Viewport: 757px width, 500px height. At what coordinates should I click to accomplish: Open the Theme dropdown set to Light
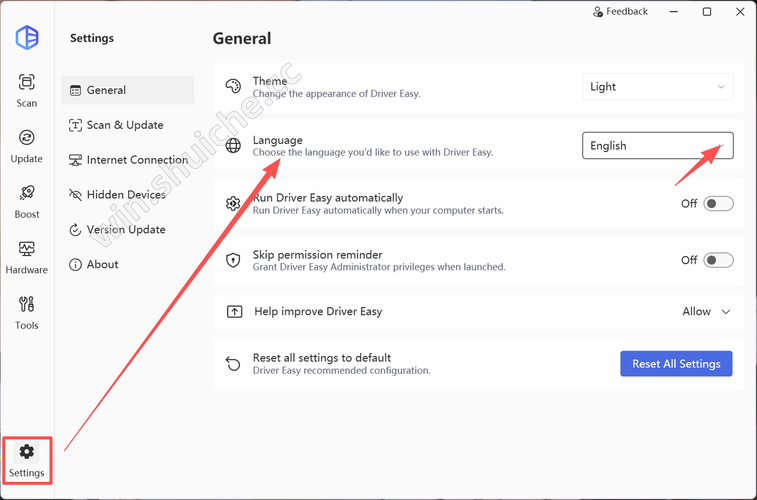coord(657,87)
